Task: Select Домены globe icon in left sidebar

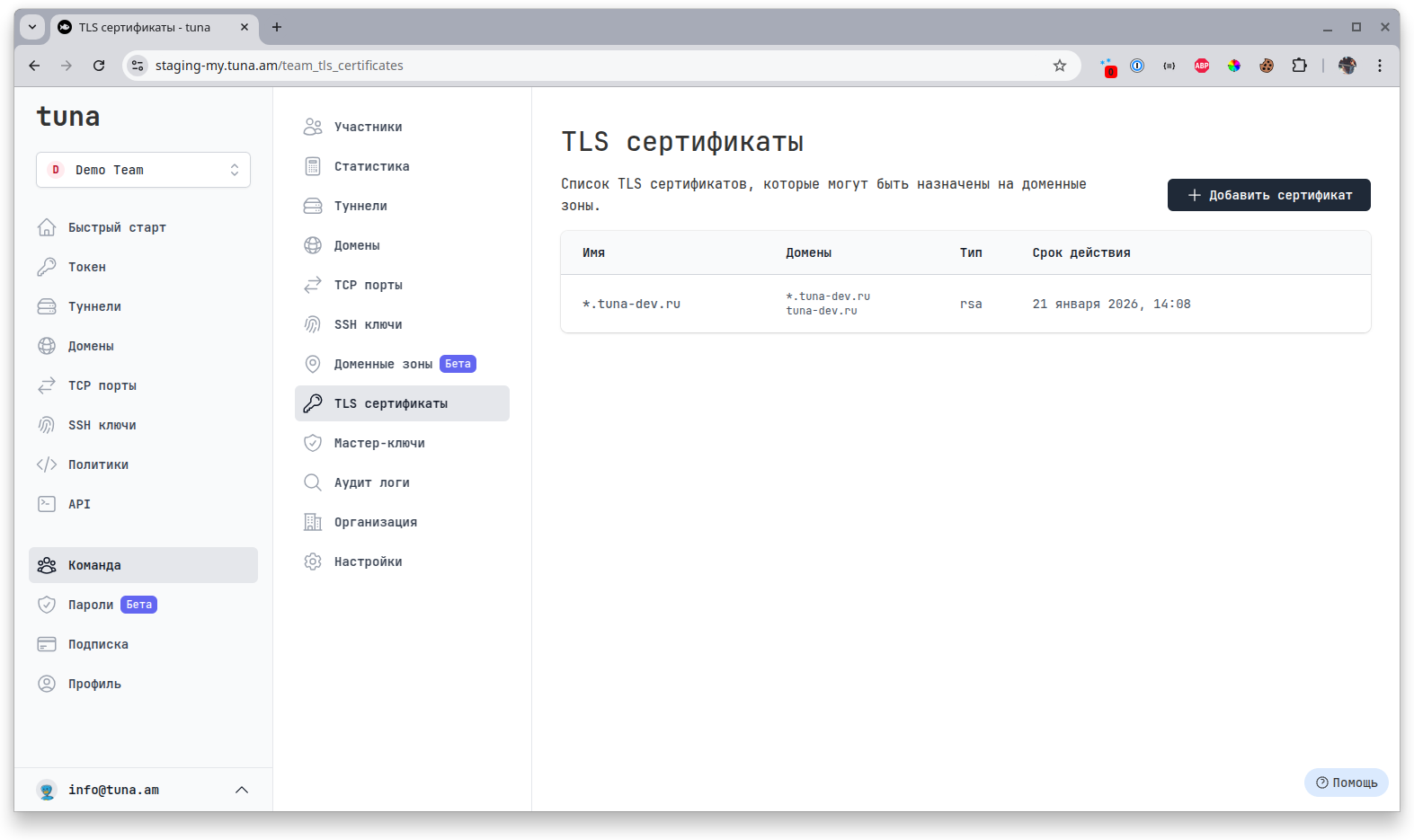Action: click(47, 346)
